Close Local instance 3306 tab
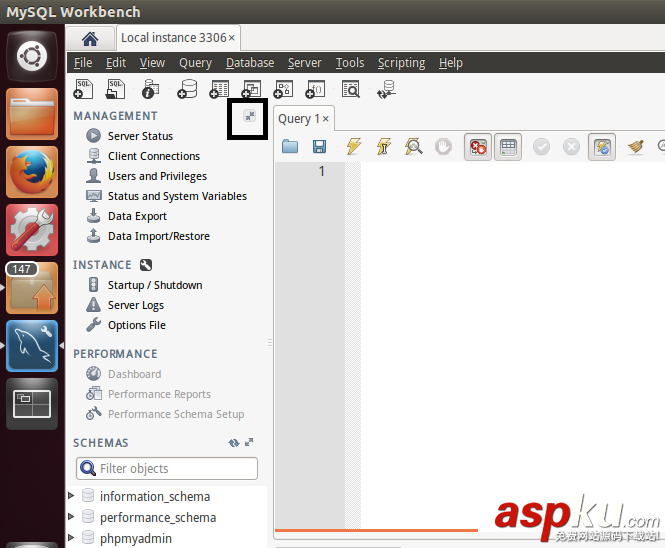This screenshot has height=548, width=665. 232,38
